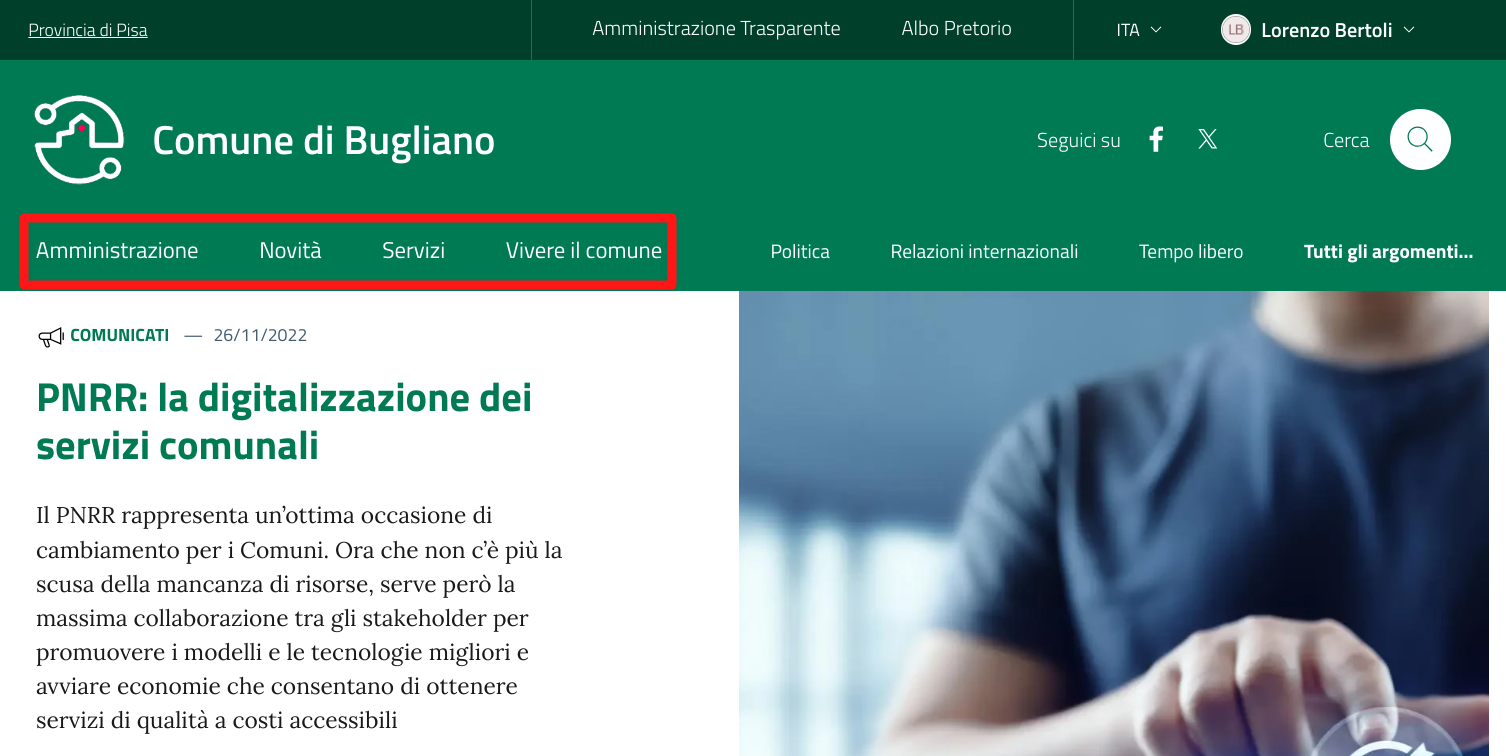
Task: Select the Novità navigation item
Action: coord(290,250)
